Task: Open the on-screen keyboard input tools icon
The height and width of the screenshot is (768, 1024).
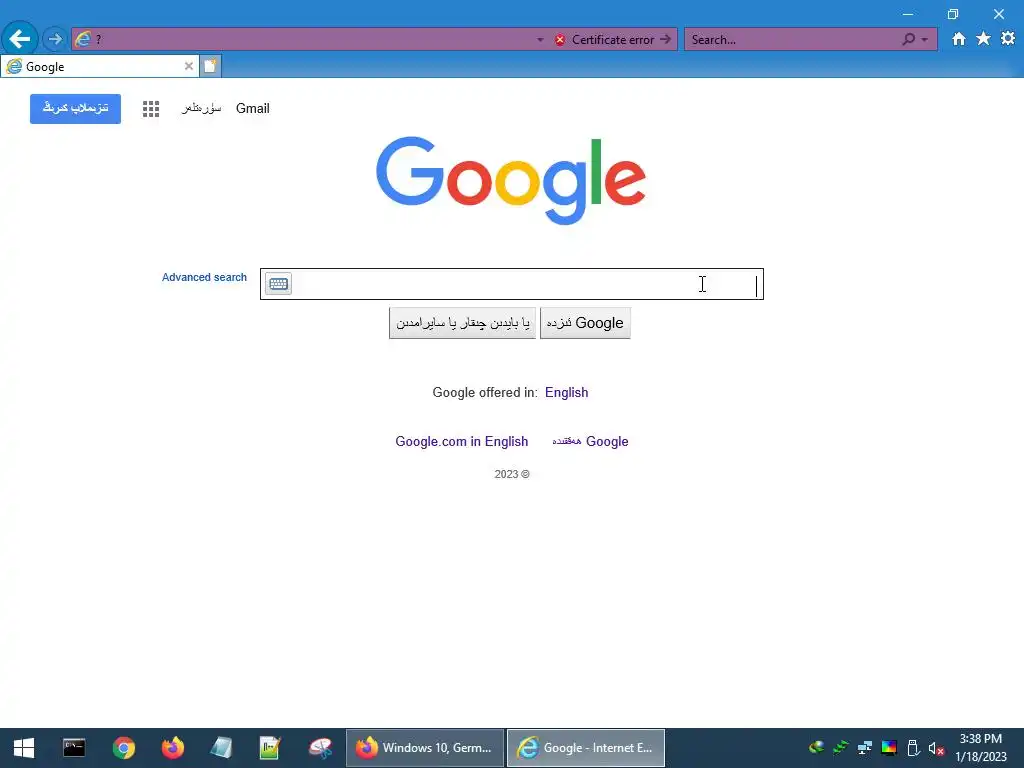Action: coord(278,283)
